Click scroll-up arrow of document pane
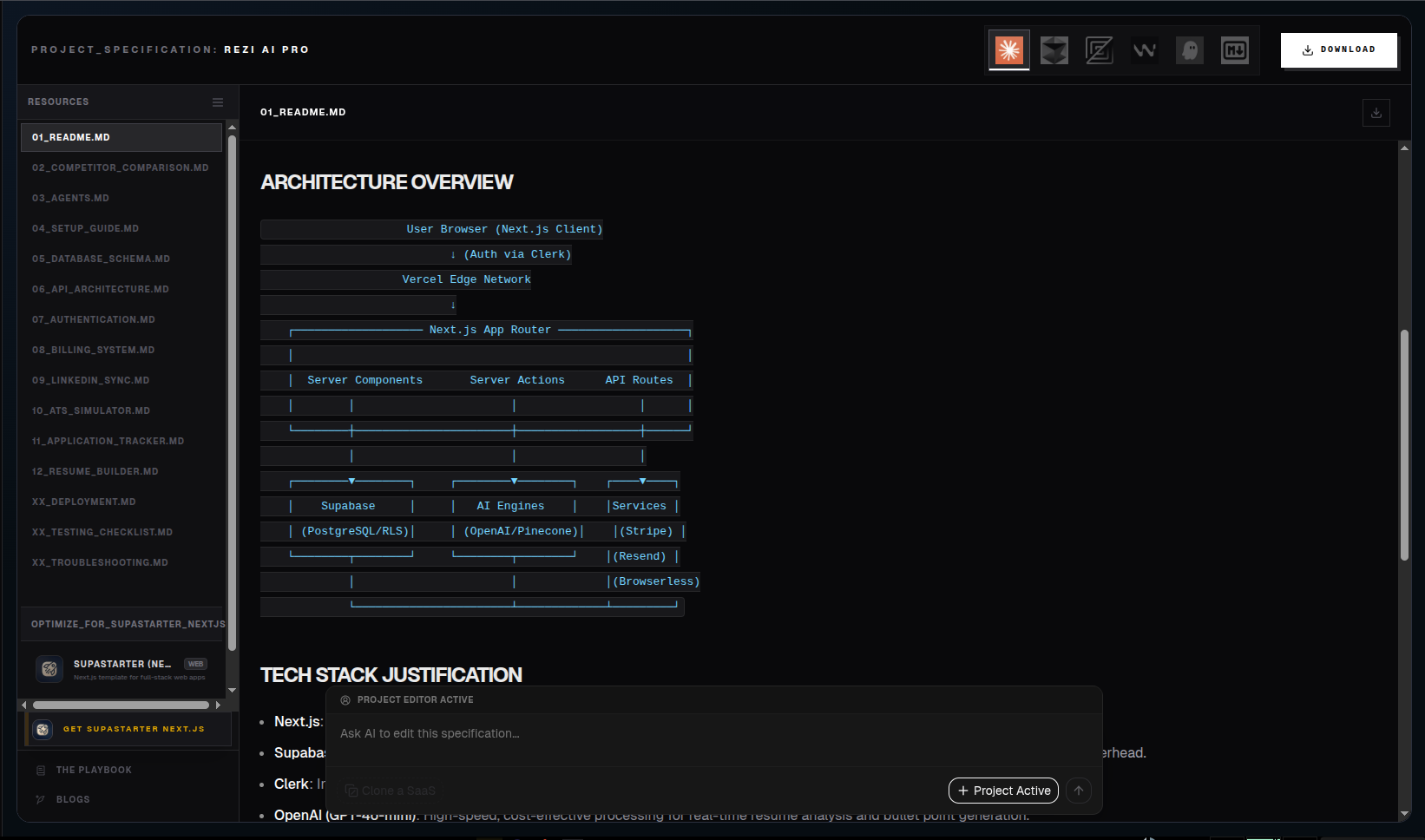 click(x=1404, y=148)
